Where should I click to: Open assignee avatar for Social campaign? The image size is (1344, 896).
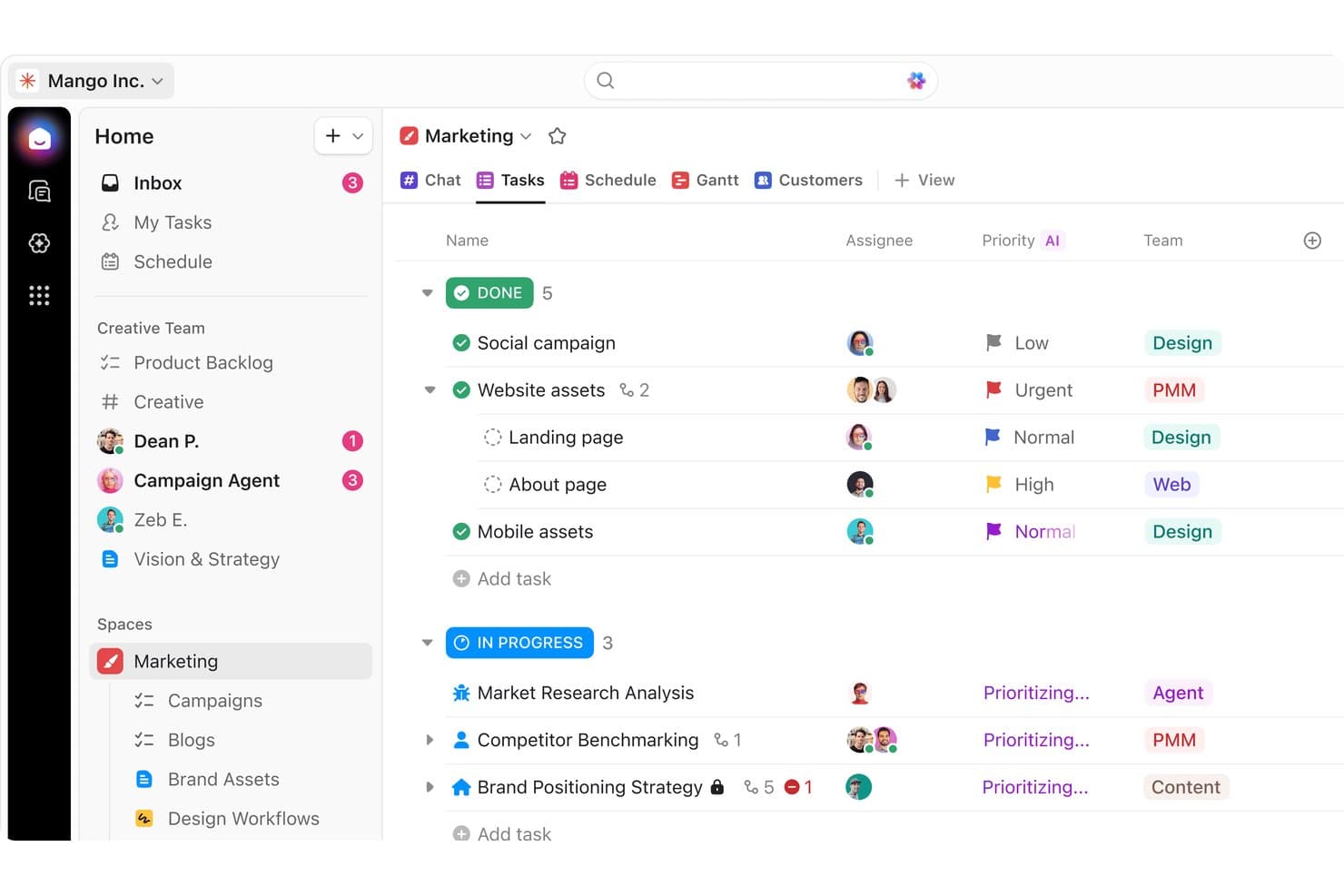pos(860,342)
